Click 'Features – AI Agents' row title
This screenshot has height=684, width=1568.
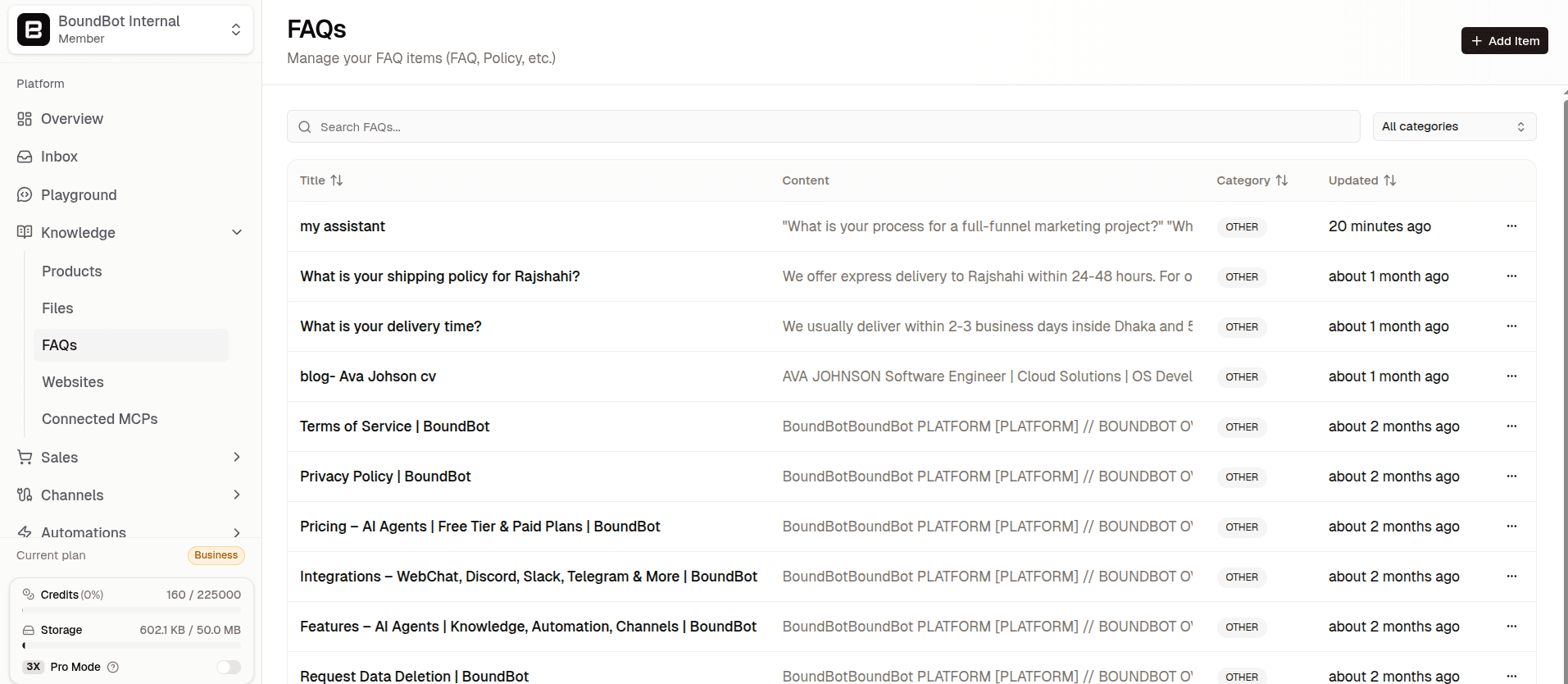[x=528, y=627]
